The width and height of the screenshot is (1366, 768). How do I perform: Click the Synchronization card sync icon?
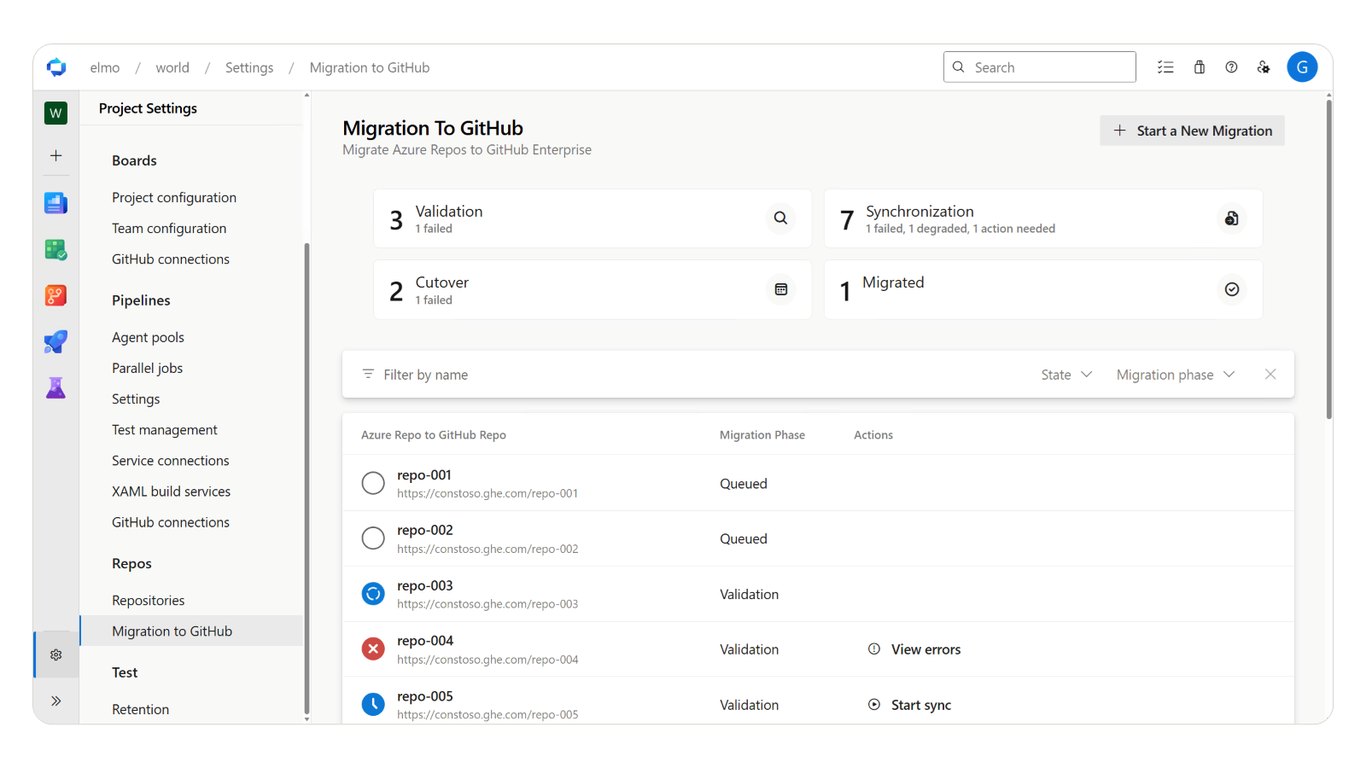(x=1232, y=218)
